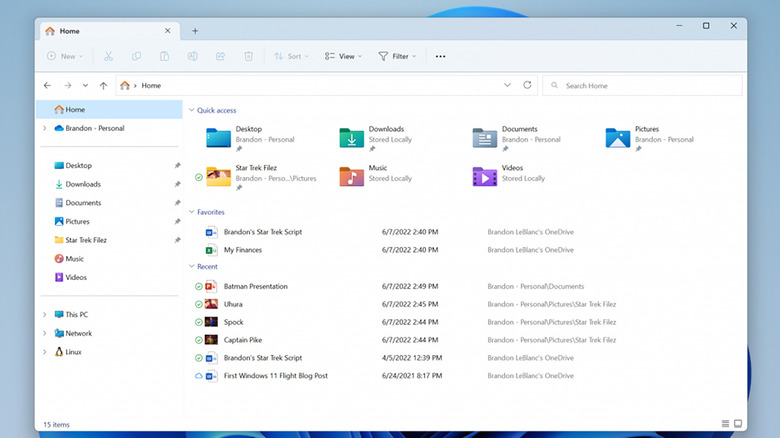Viewport: 780px width, 438px height.
Task: Switch to large thumbnails view icon
Action: [738, 424]
